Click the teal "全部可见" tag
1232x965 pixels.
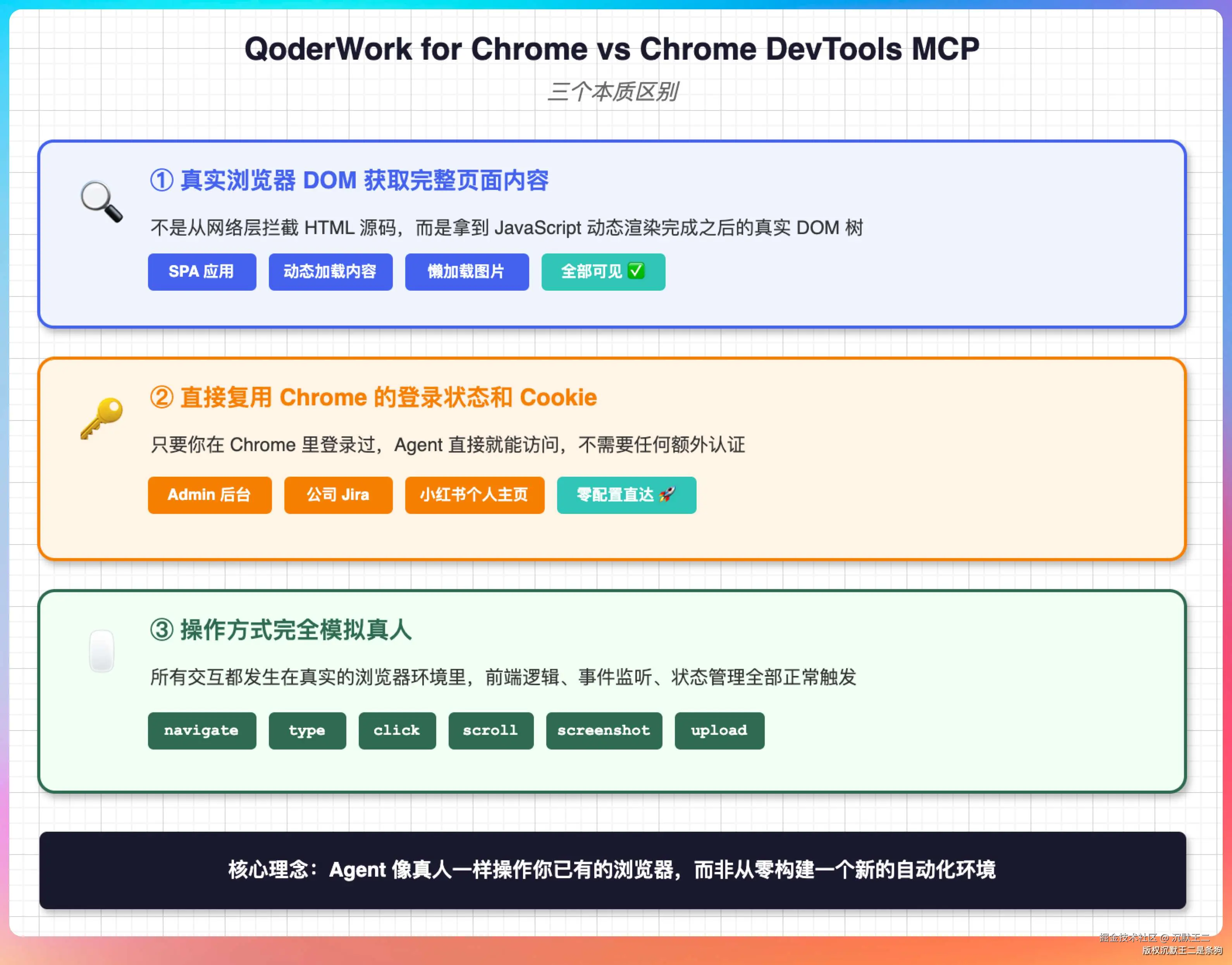coord(603,272)
